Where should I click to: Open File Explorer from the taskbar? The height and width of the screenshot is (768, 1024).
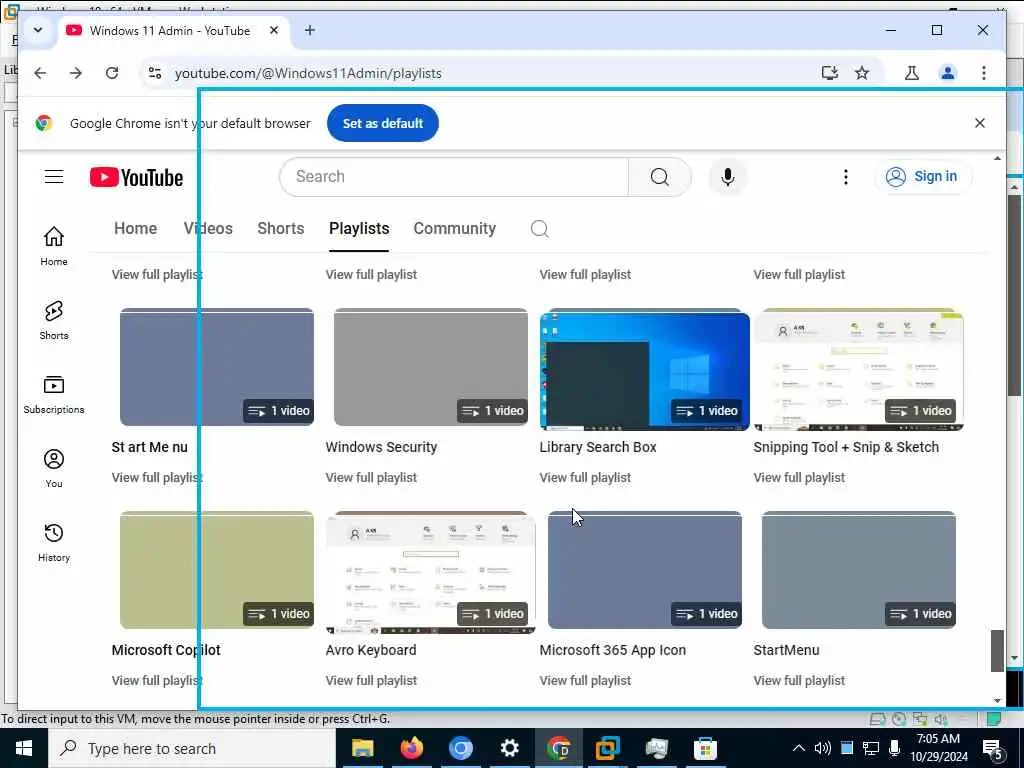(362, 748)
